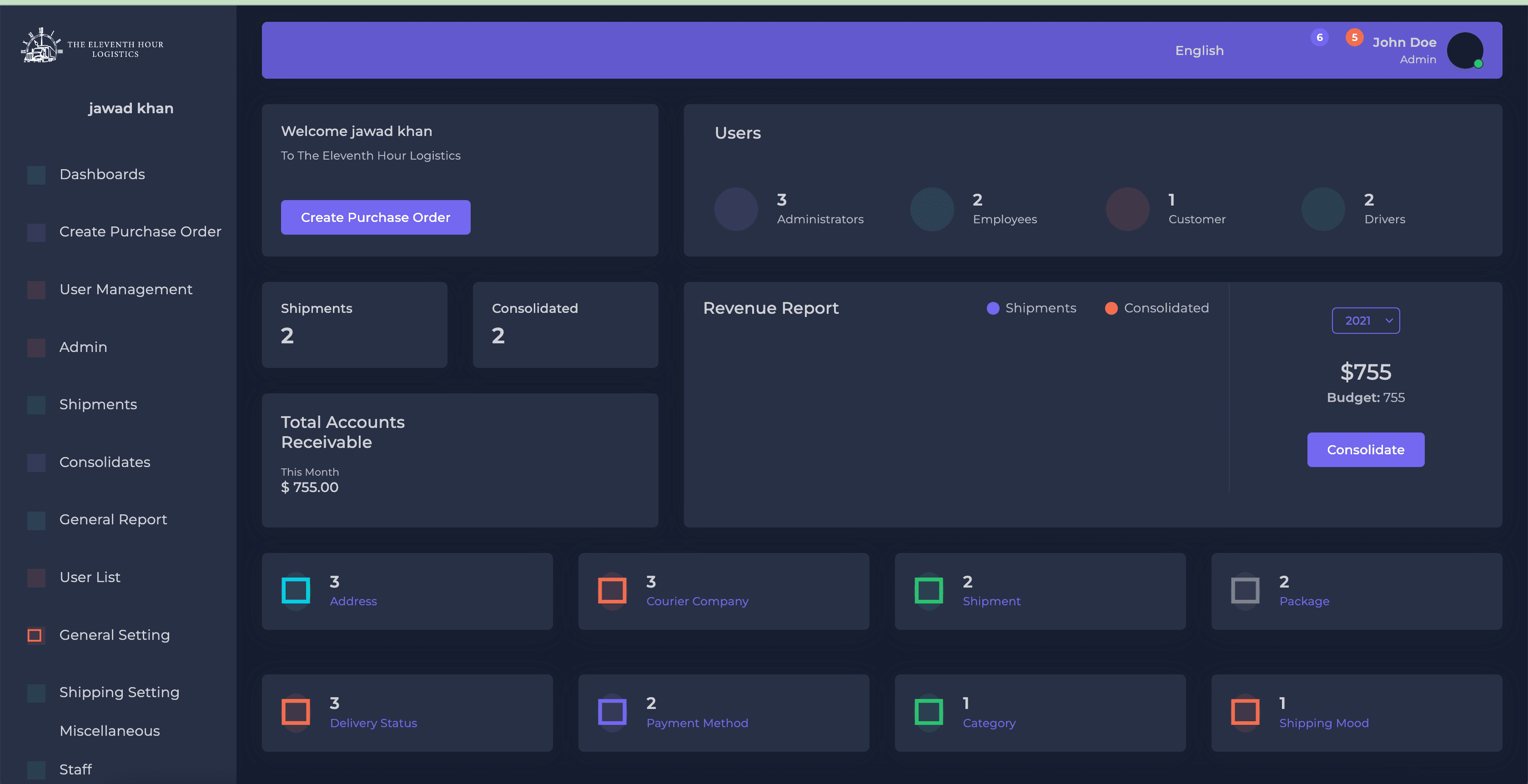
Task: Click the purple Payment Method icon
Action: pyautogui.click(x=612, y=712)
